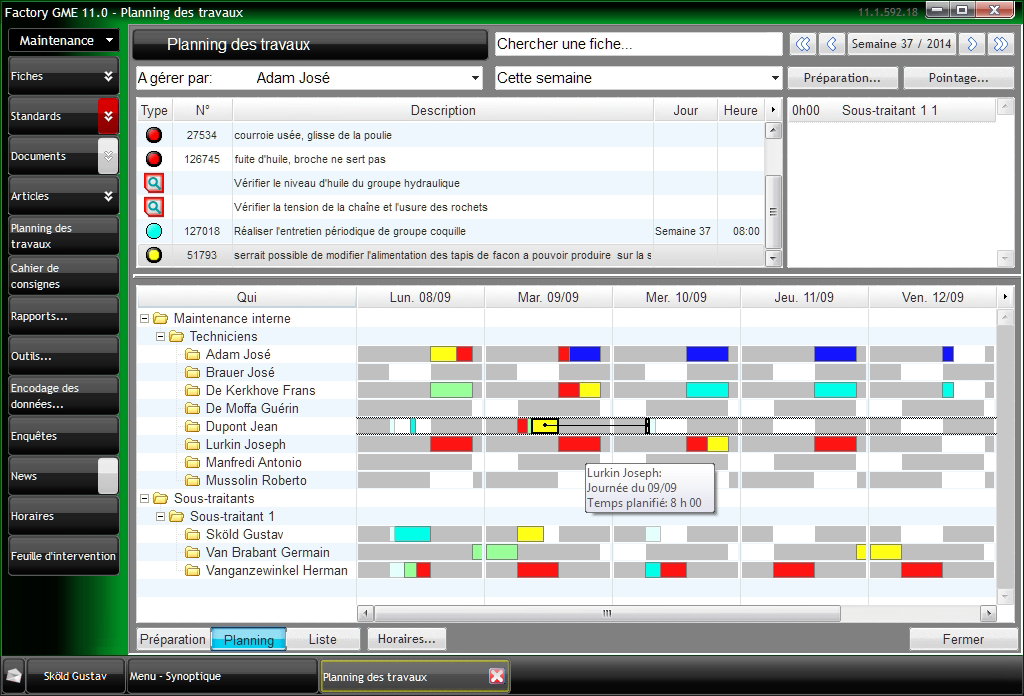Select Sköld Gustav's cyan block on Monday
The width and height of the screenshot is (1024, 696).
click(412, 534)
